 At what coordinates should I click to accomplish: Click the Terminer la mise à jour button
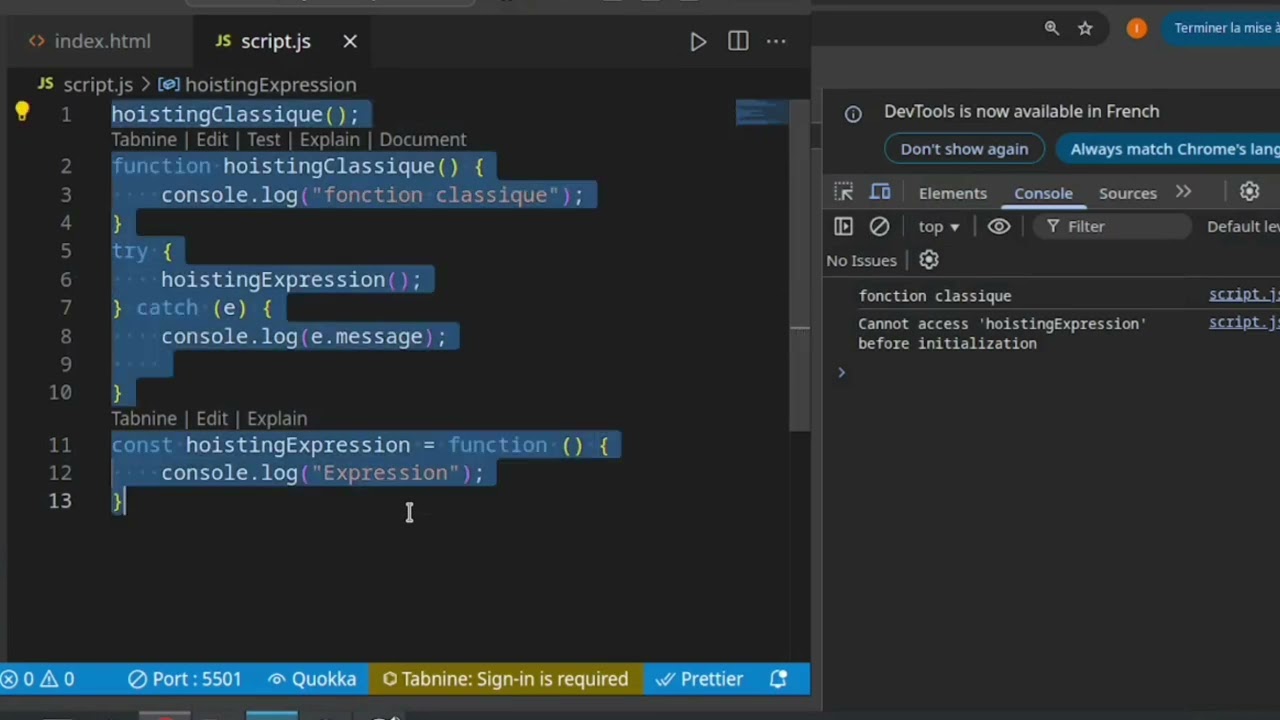1222,28
